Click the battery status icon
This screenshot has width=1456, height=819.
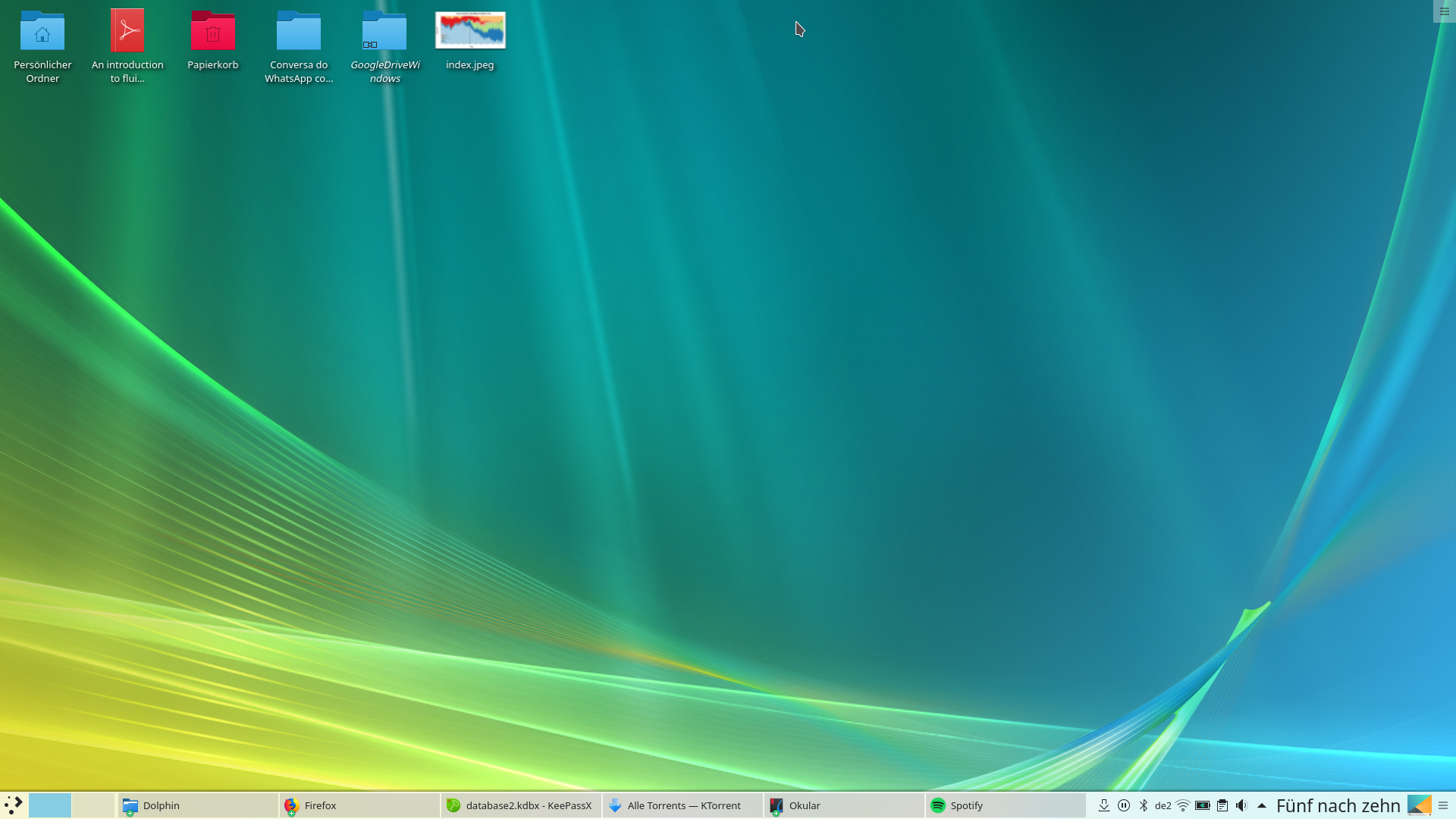(1200, 805)
